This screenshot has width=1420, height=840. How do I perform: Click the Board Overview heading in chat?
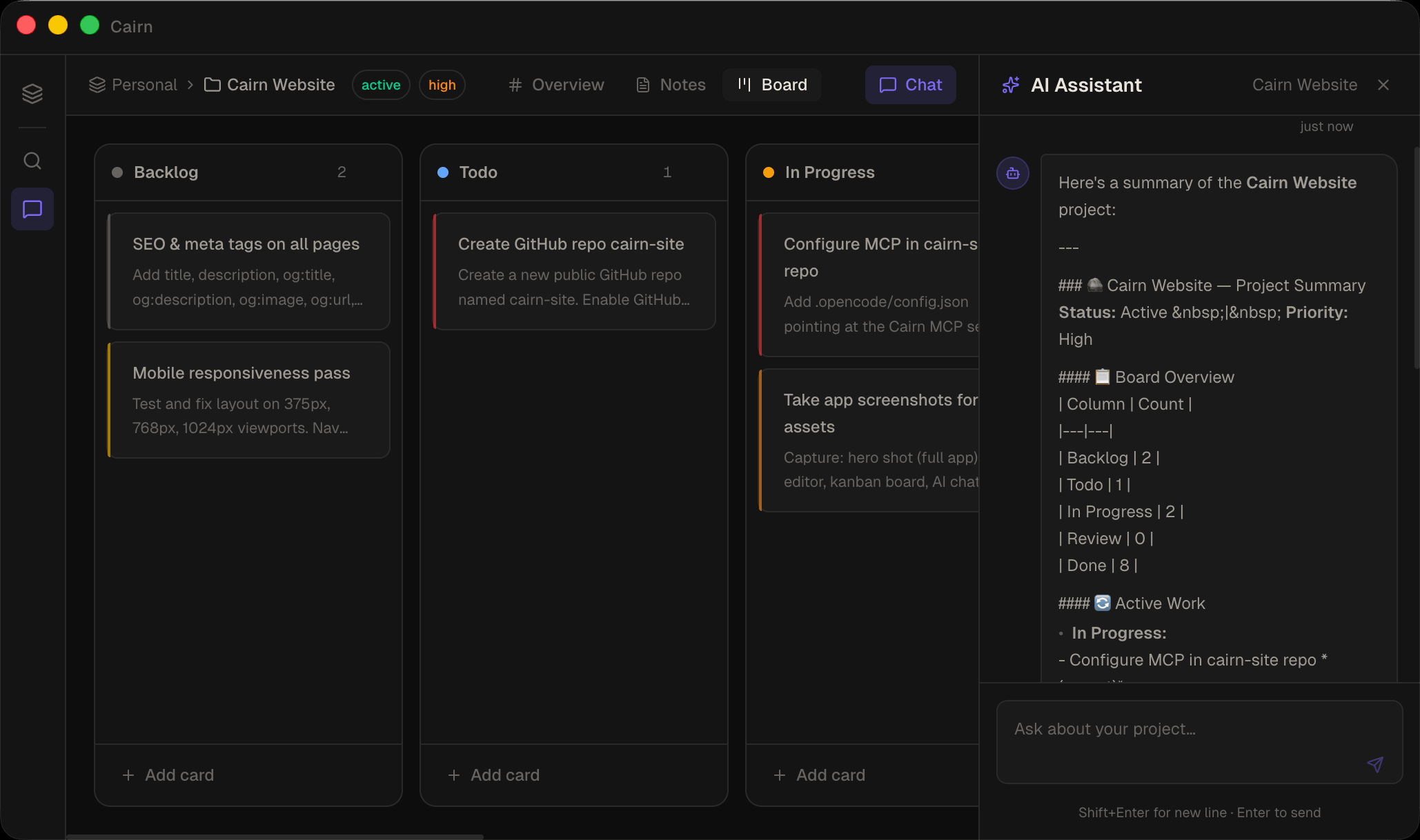click(x=1146, y=377)
